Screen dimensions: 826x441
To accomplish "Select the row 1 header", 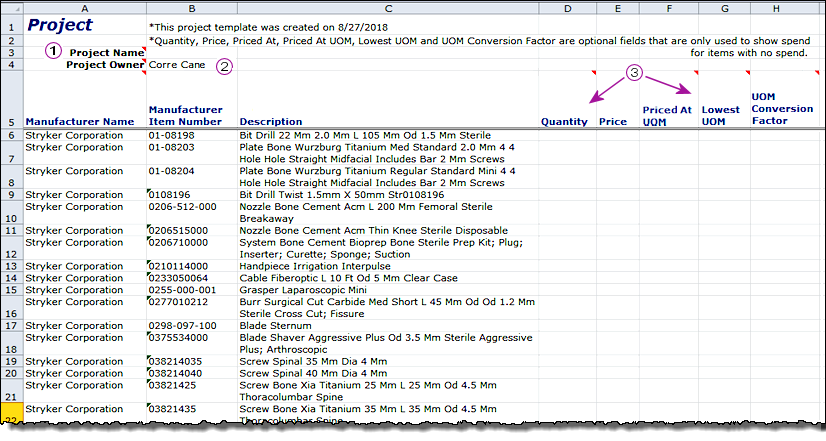I will [11, 24].
